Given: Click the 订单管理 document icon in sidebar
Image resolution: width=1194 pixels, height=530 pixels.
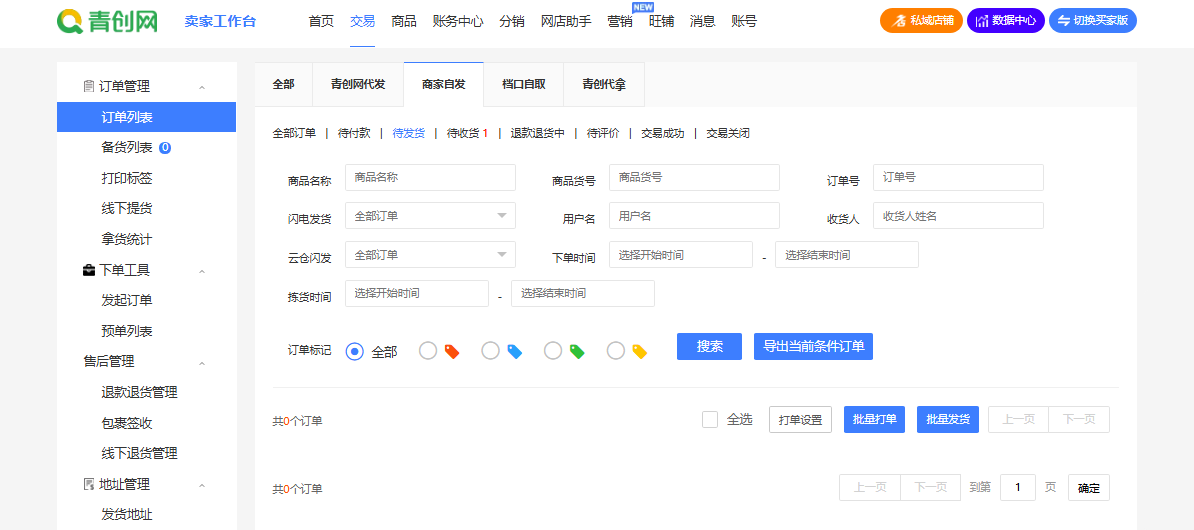Looking at the screenshot, I should pos(88,87).
